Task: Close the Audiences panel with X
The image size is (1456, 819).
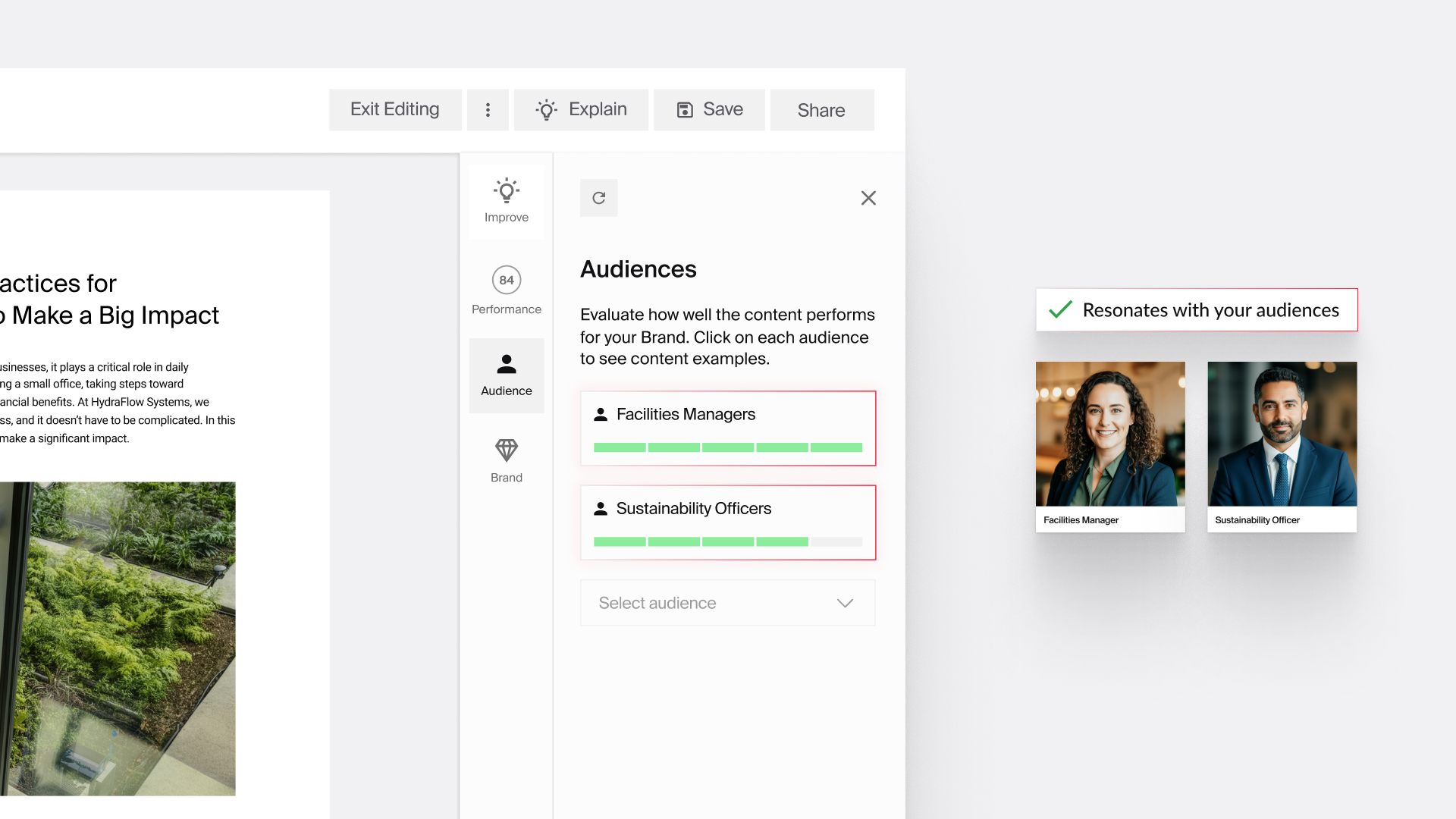Action: click(x=868, y=198)
